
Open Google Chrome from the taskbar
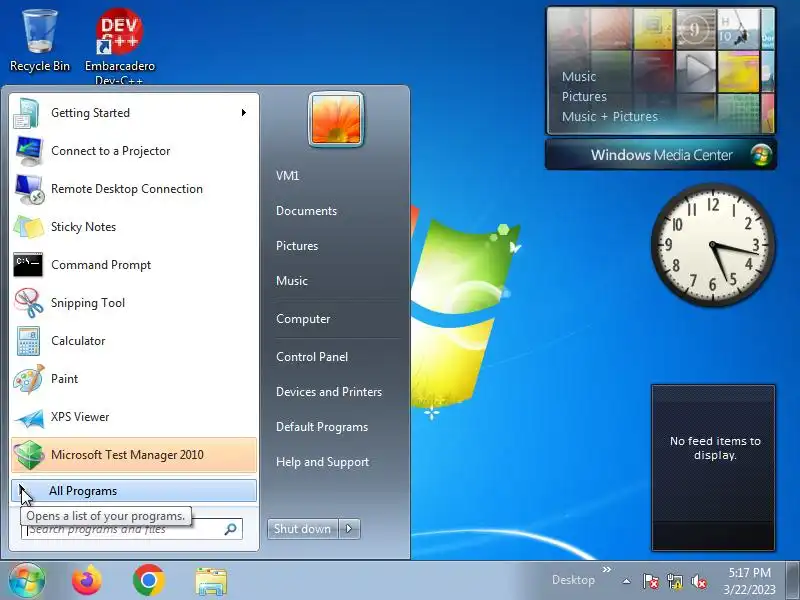coord(148,580)
